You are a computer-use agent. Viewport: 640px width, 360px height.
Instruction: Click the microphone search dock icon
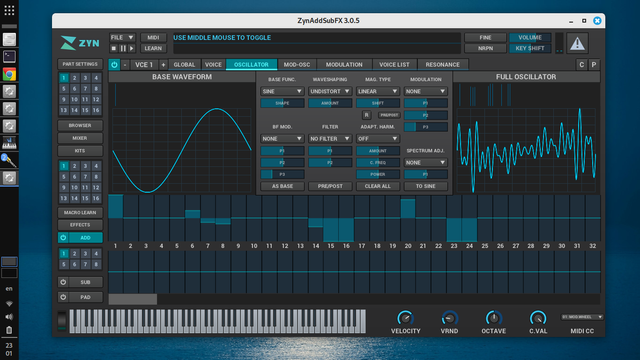[x=9, y=160]
